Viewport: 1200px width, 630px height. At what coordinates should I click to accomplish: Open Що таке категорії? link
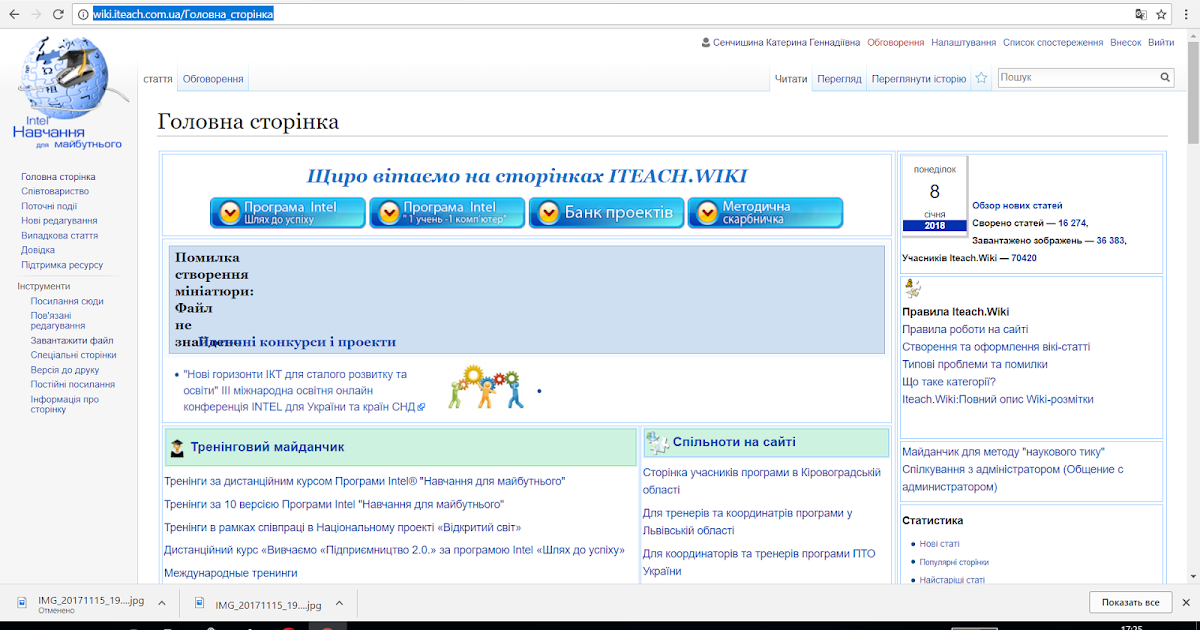pyautogui.click(x=949, y=381)
